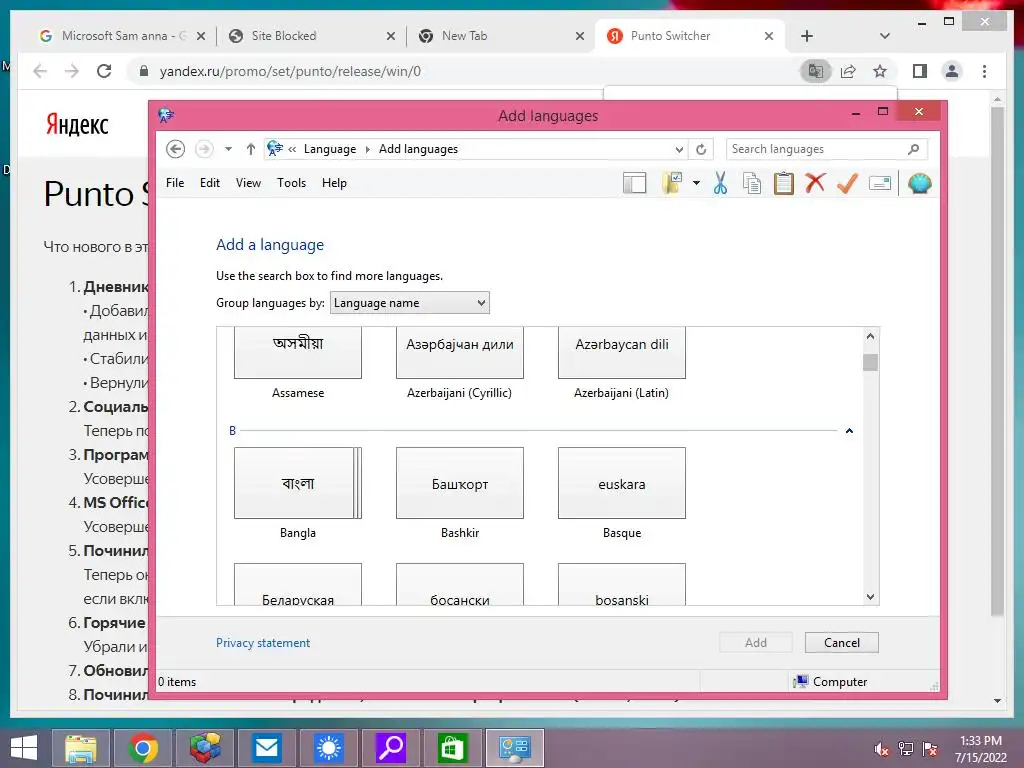Collapse the B language group
Image resolution: width=1024 pixels, height=768 pixels.
point(849,430)
